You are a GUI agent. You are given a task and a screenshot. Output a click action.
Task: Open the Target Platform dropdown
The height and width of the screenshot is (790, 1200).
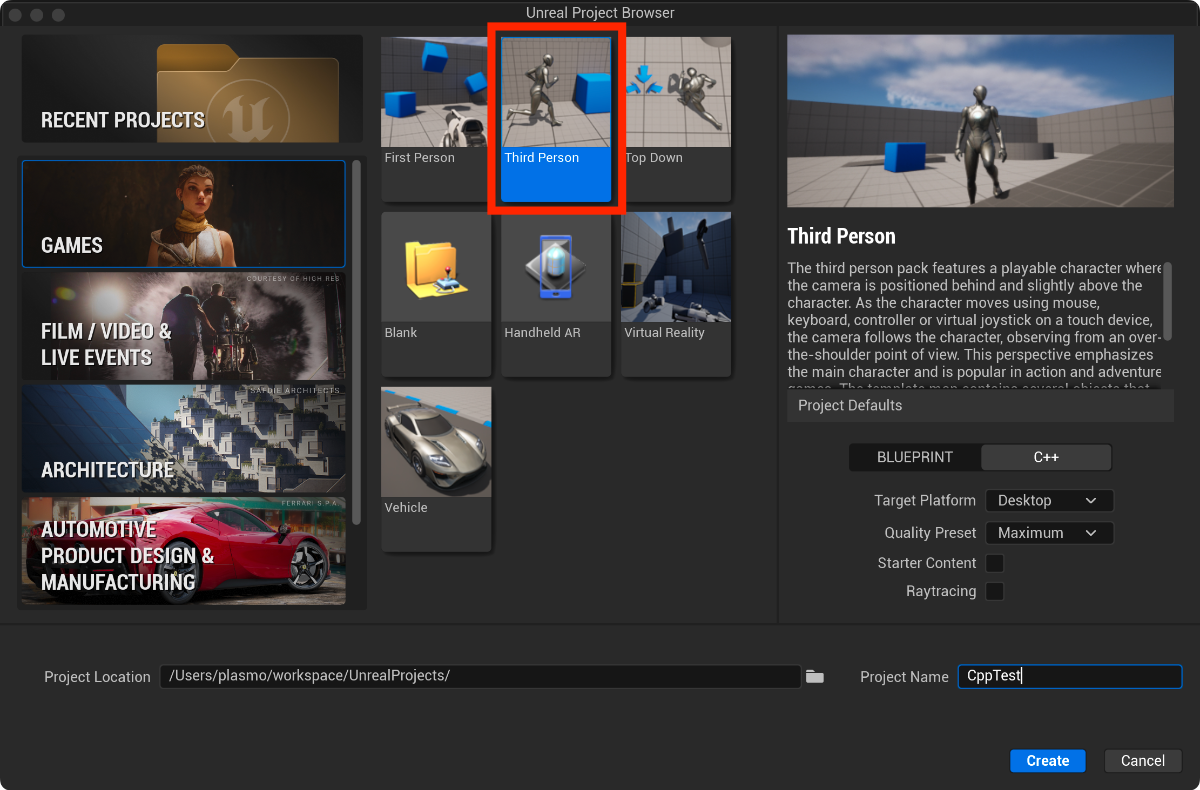point(1049,500)
